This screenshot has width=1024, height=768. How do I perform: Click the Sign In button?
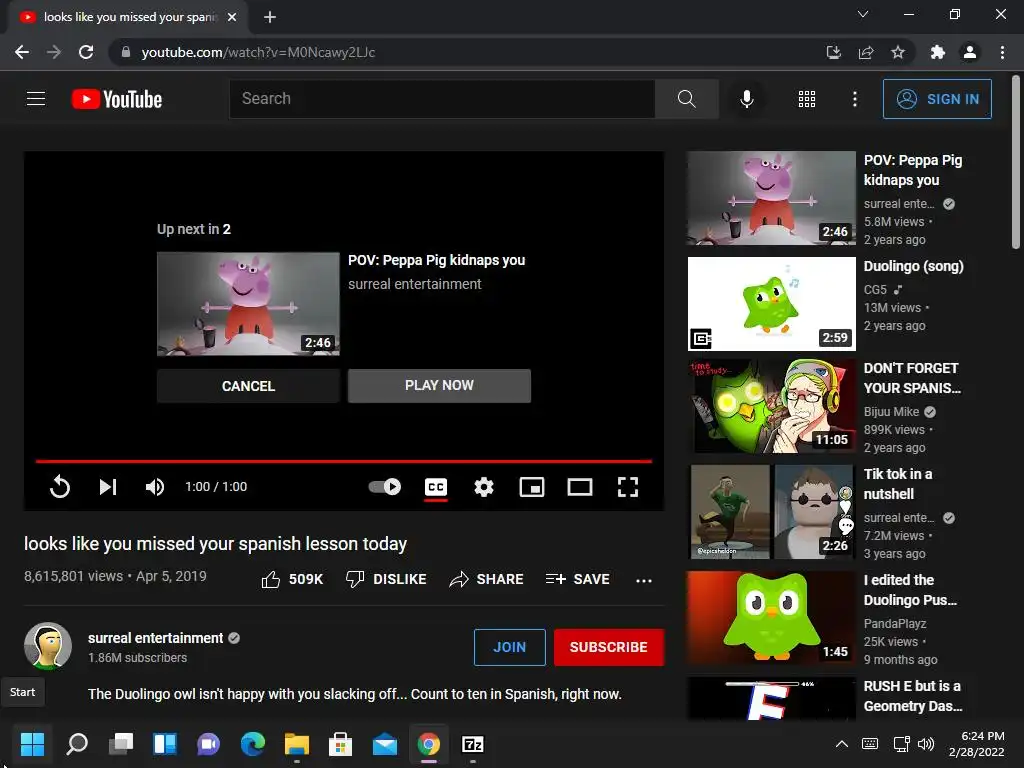point(937,99)
